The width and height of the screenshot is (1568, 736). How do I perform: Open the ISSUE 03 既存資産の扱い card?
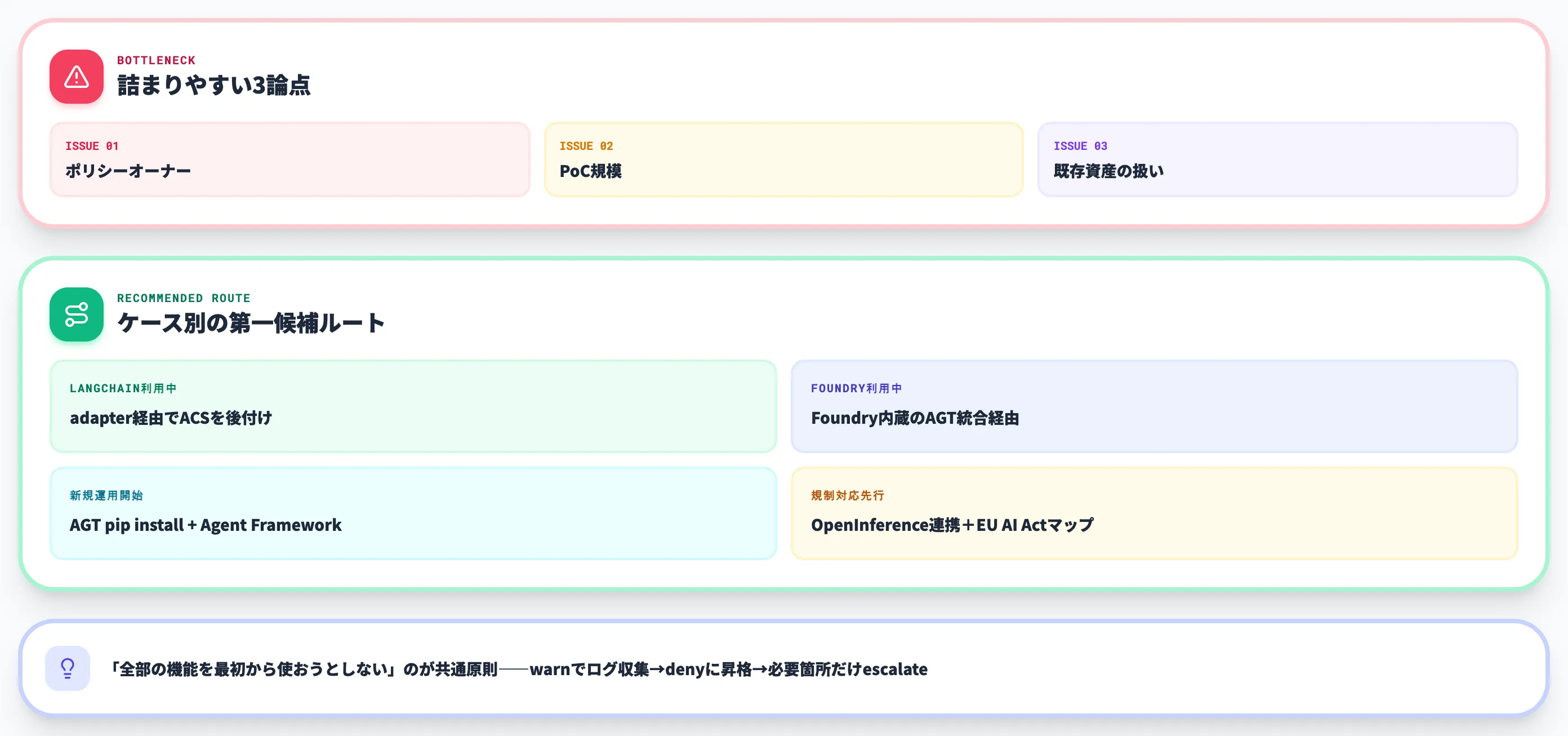tap(1277, 159)
